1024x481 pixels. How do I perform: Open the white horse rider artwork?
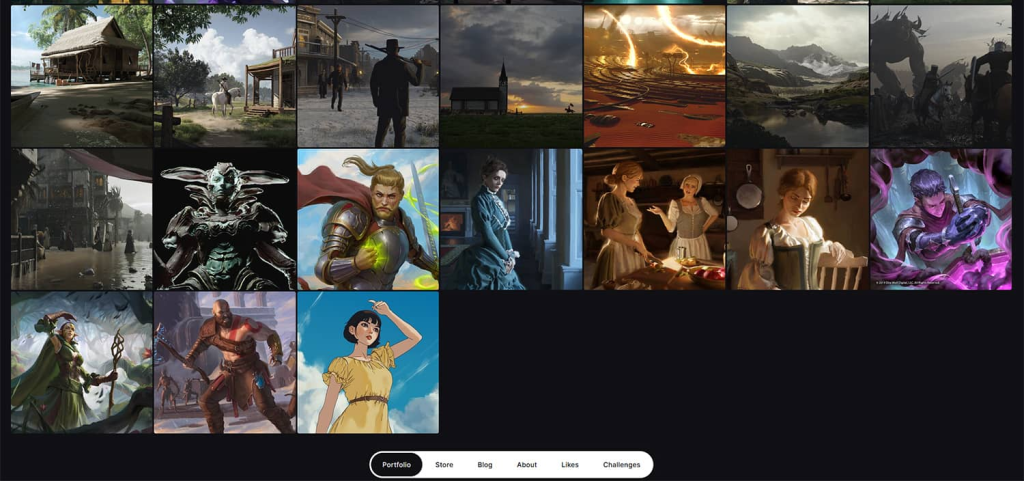point(225,76)
